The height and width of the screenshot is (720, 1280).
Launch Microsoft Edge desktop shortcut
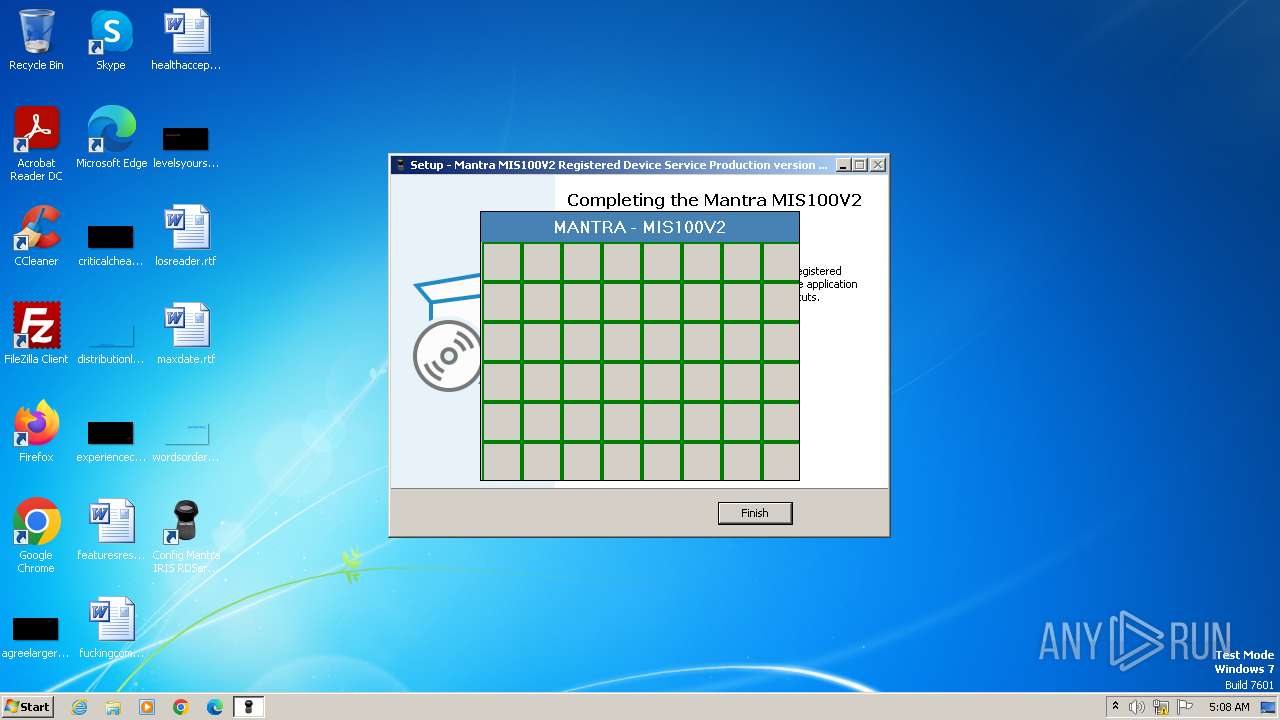pos(111,138)
